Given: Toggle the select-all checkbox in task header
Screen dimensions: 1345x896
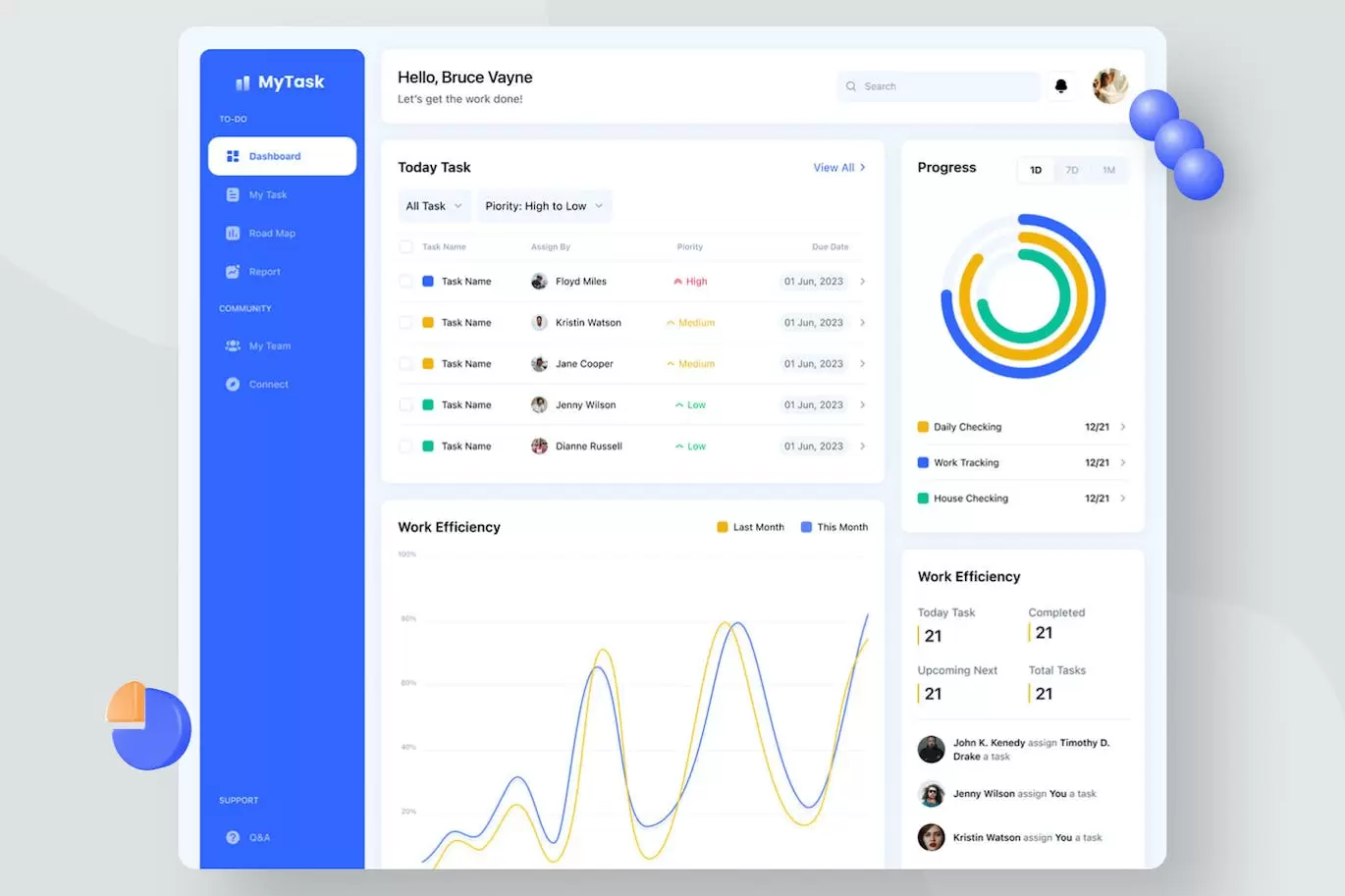Looking at the screenshot, I should tap(405, 246).
